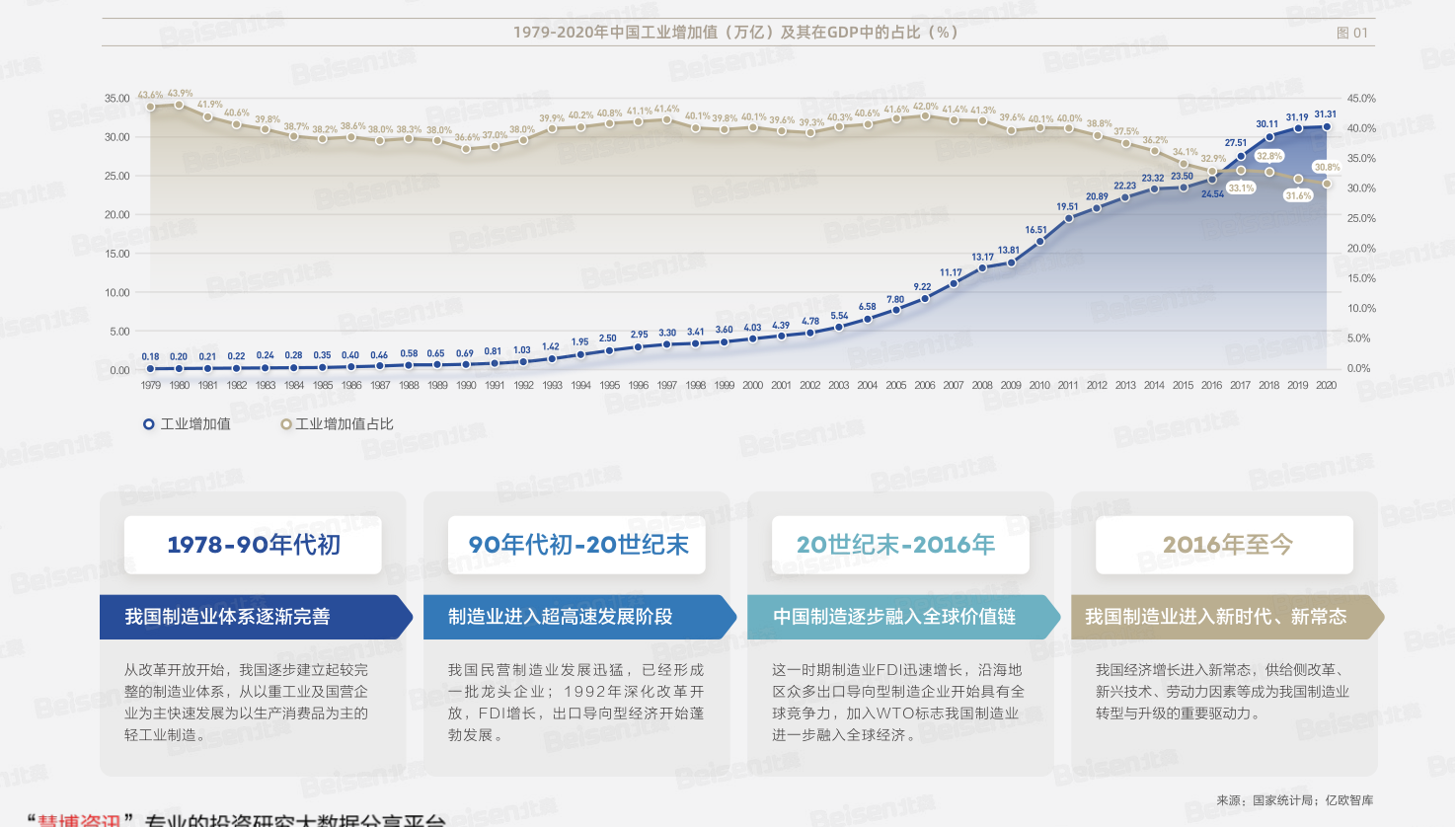The width and height of the screenshot is (1456, 827).
Task: Click the paragraph beginning 我国经济增长进入新常态
Action: click(x=1222, y=692)
